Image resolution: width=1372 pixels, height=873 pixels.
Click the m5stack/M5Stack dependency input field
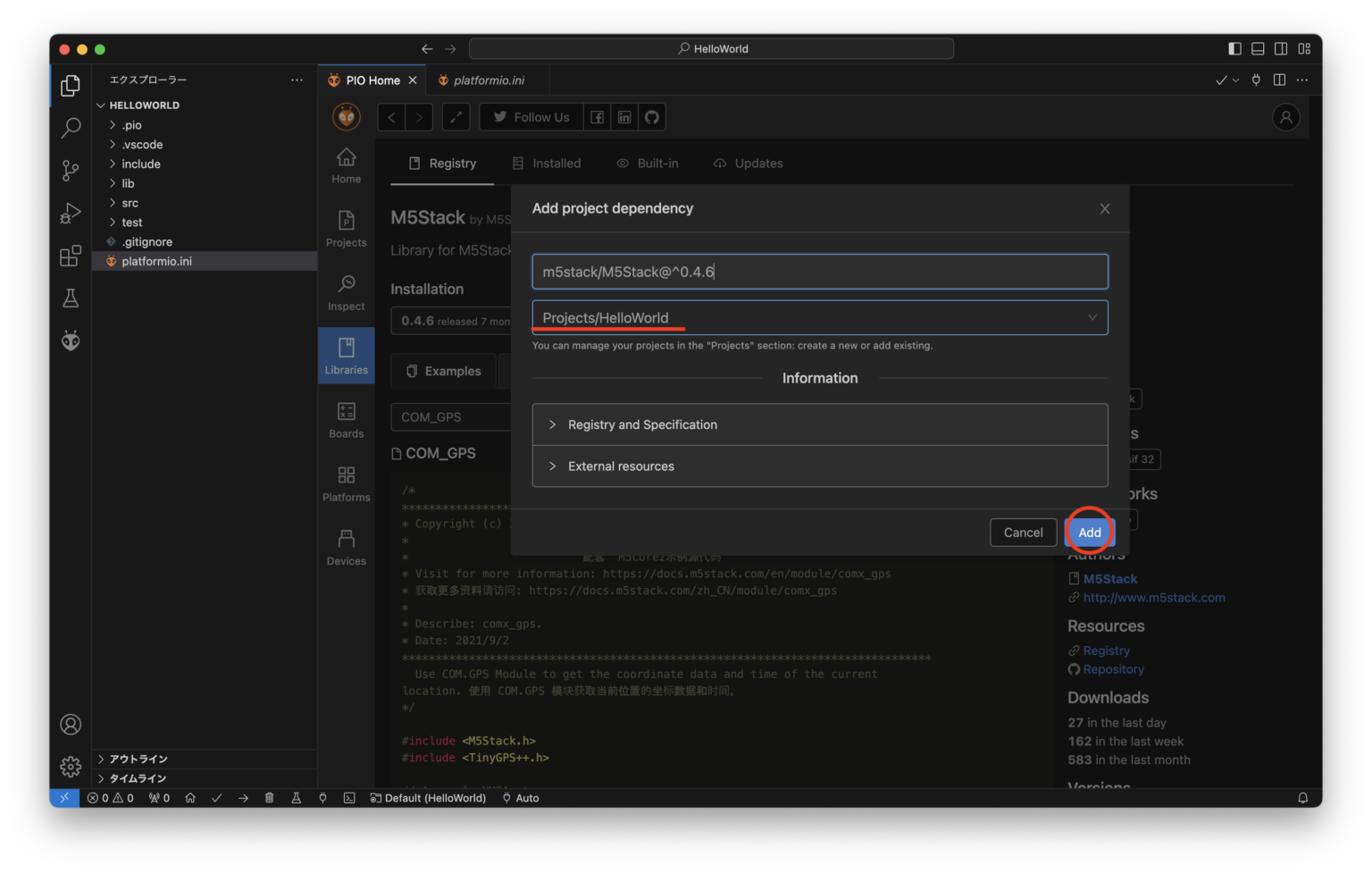819,272
